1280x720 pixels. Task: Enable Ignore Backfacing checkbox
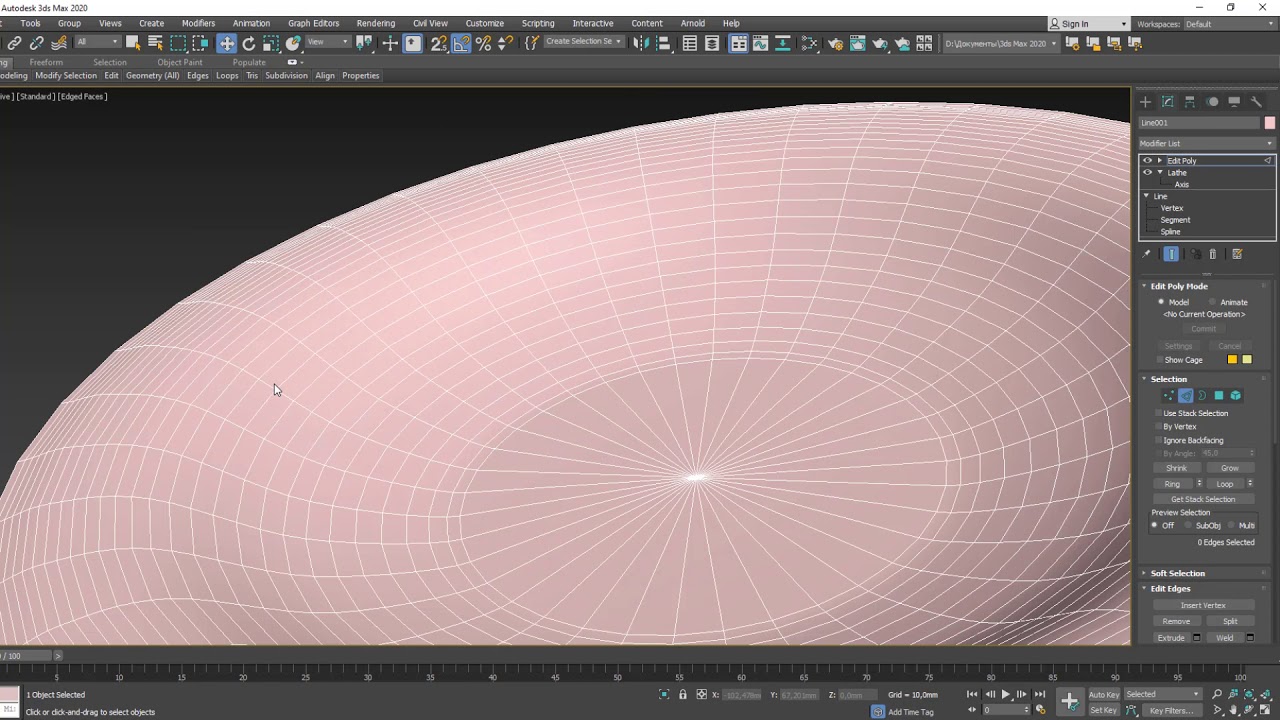click(x=1160, y=440)
